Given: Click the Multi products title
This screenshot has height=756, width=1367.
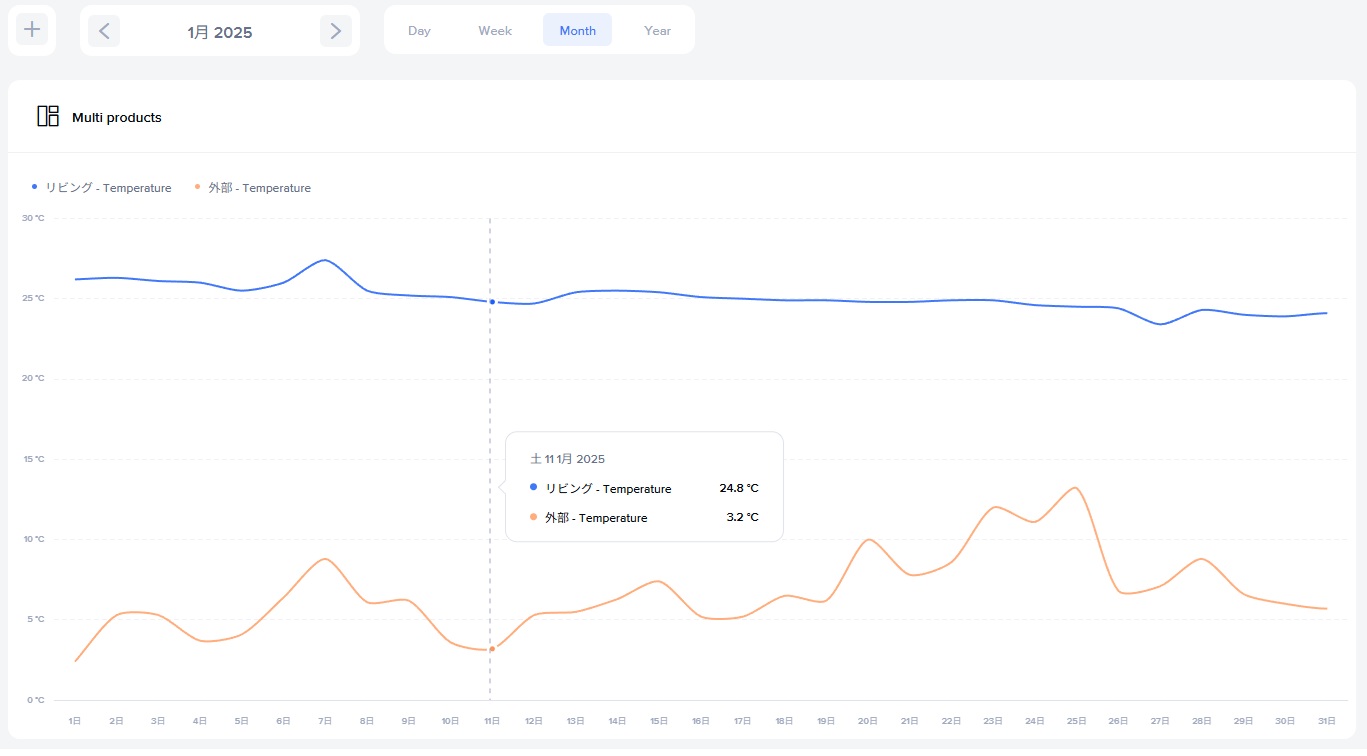Looking at the screenshot, I should pyautogui.click(x=116, y=118).
